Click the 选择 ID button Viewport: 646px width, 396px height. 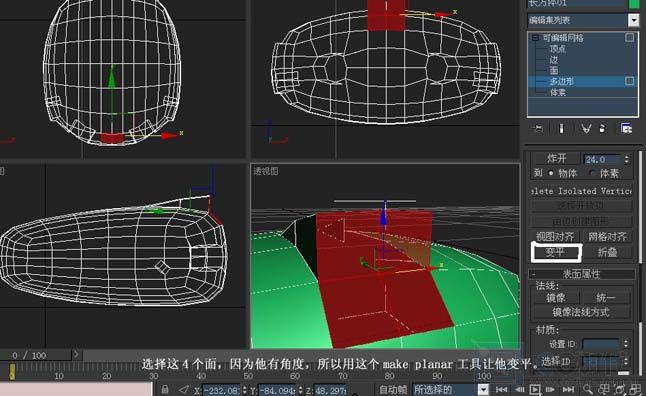pyautogui.click(x=556, y=361)
